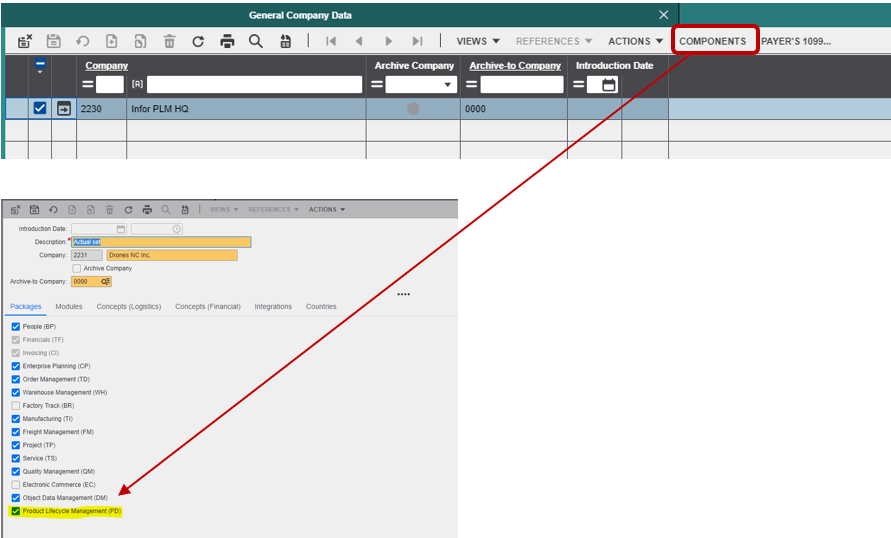Click the Payer's 1099 button
891x538 pixels.
tap(796, 41)
